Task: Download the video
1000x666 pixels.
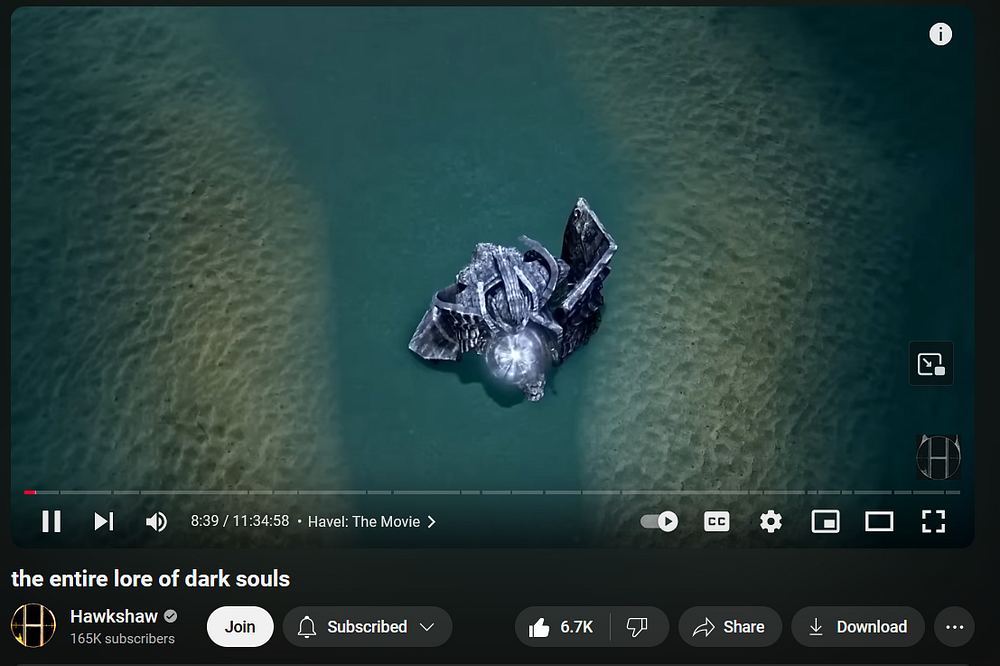Action: tap(858, 626)
